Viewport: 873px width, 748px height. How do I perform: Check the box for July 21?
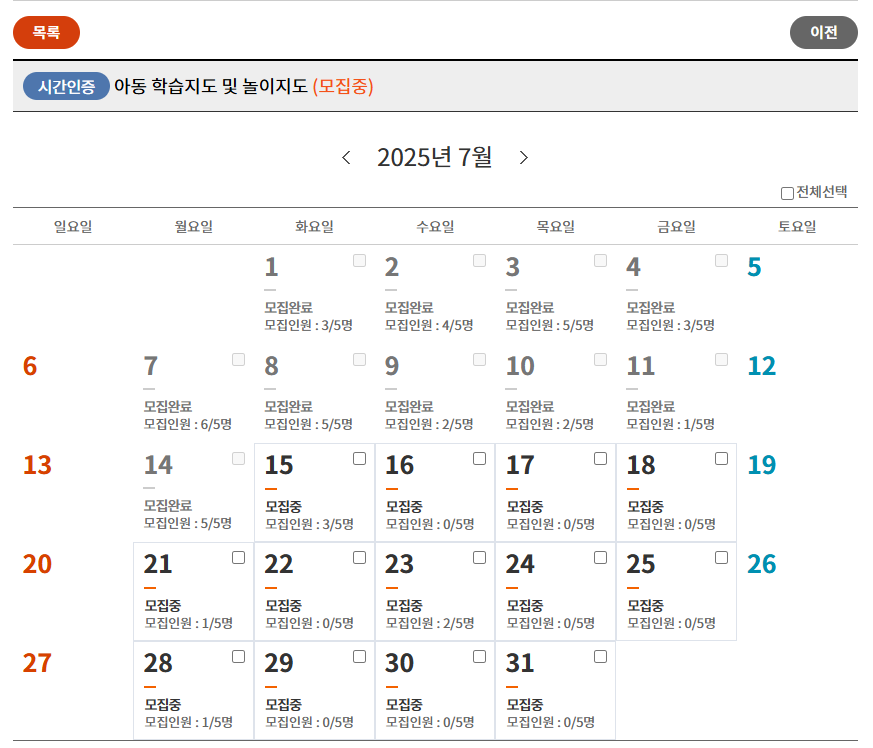point(238,558)
